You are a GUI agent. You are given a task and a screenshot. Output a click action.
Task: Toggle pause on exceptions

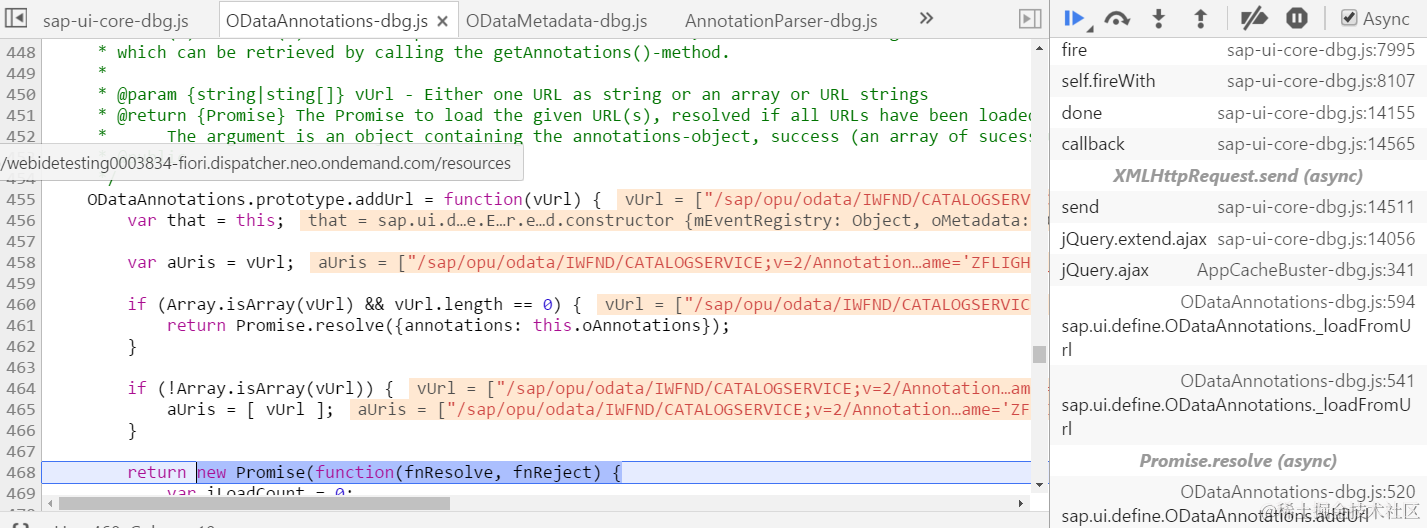coord(1296,18)
